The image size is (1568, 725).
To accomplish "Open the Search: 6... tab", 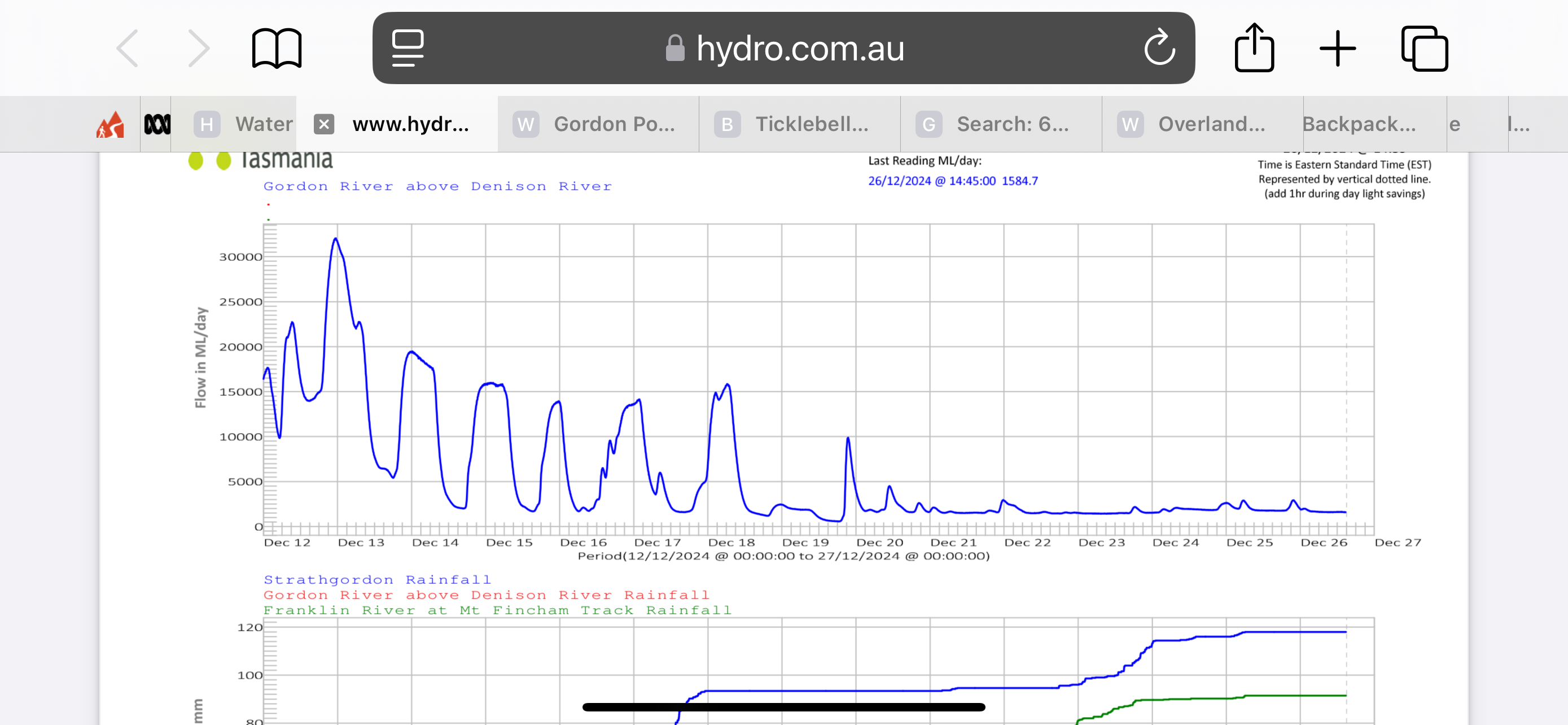I will click(1001, 124).
